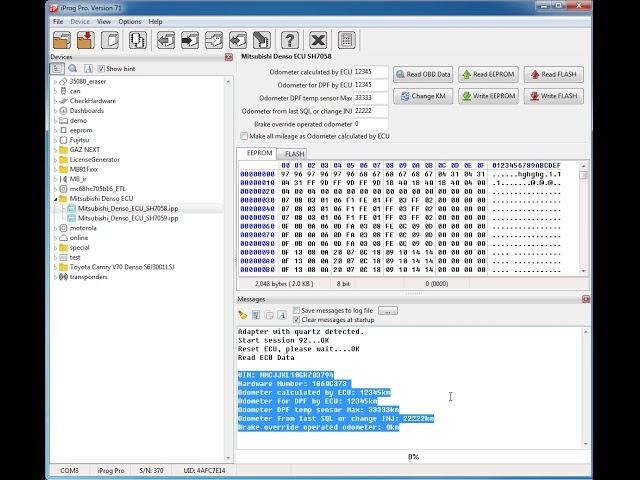Collapse the Mitsubishi Denso ECU folder
This screenshot has width=640, height=480.
[x=56, y=199]
